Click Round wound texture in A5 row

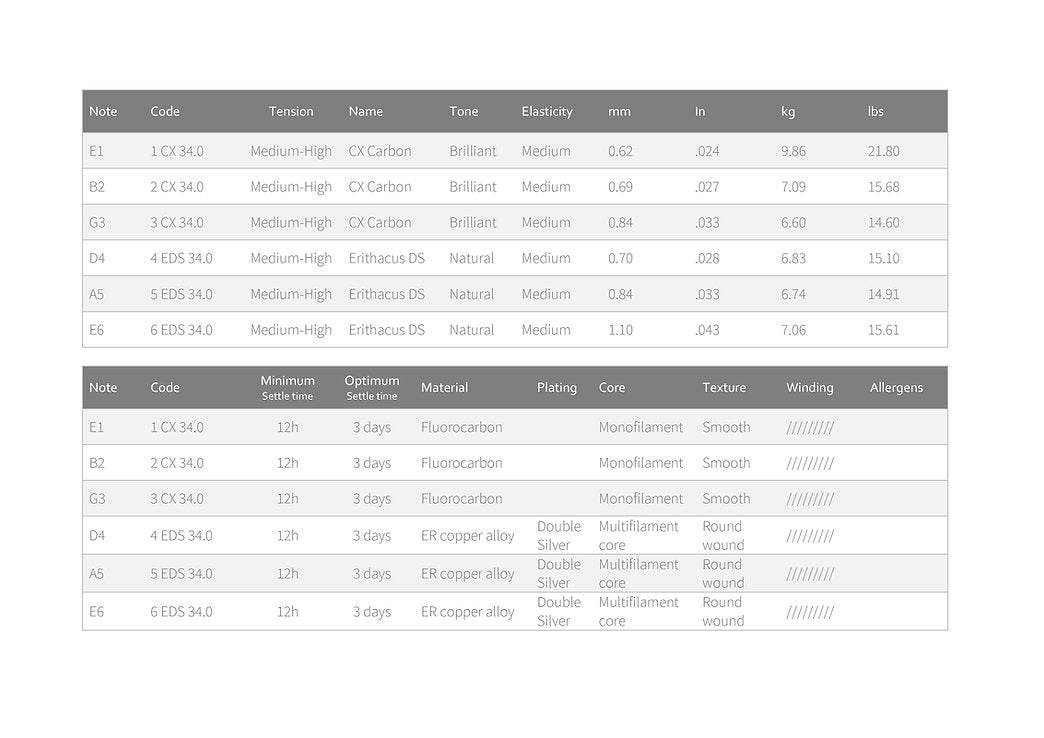(723, 574)
